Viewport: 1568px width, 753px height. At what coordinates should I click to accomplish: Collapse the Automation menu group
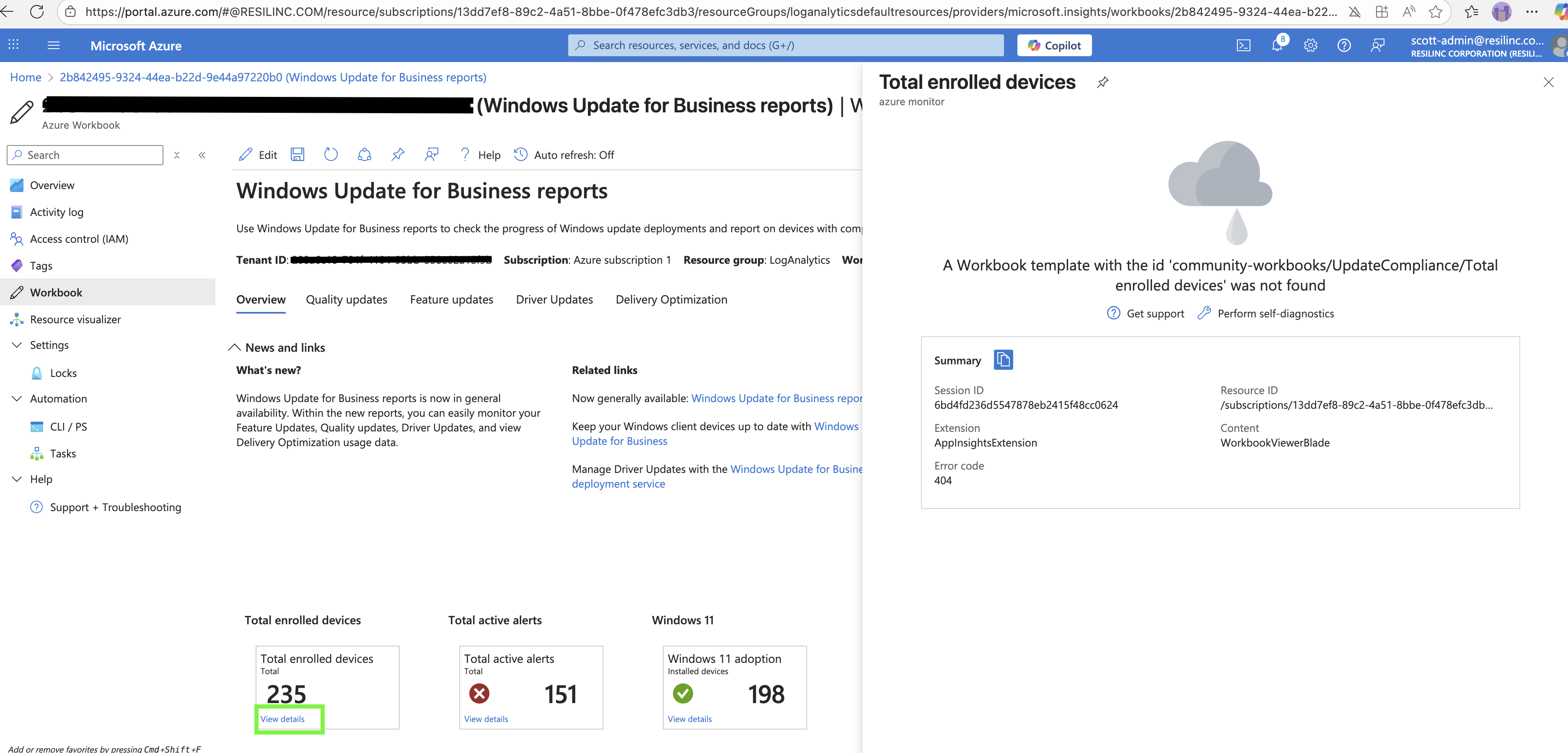coord(17,399)
